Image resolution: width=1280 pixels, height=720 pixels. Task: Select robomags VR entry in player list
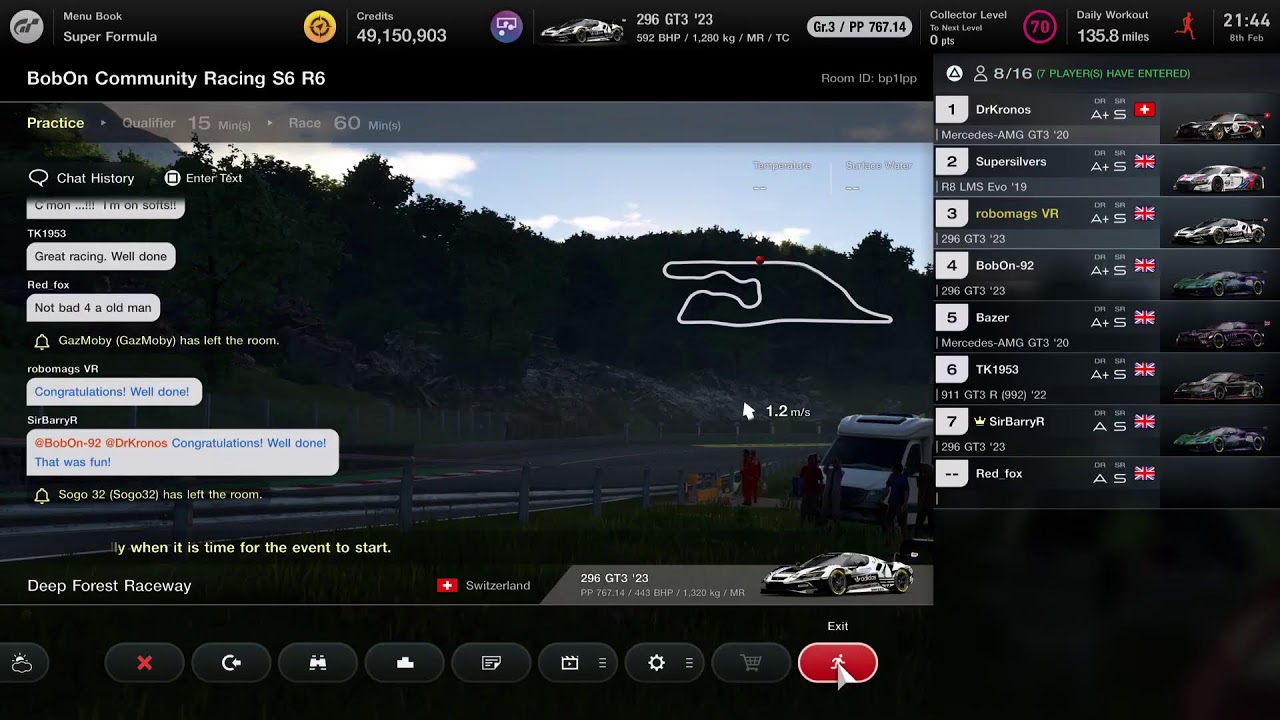coord(1107,223)
